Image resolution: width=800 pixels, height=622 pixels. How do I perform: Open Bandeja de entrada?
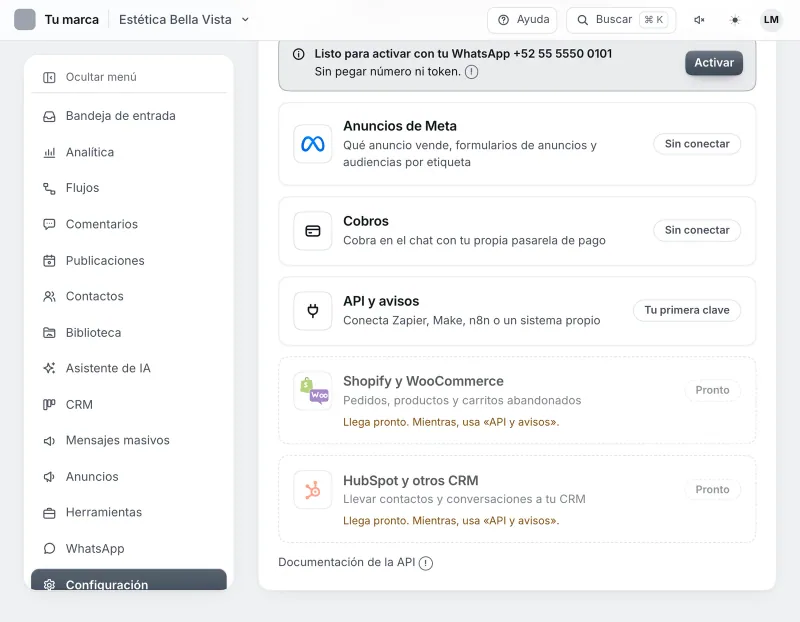[x=129, y=116]
